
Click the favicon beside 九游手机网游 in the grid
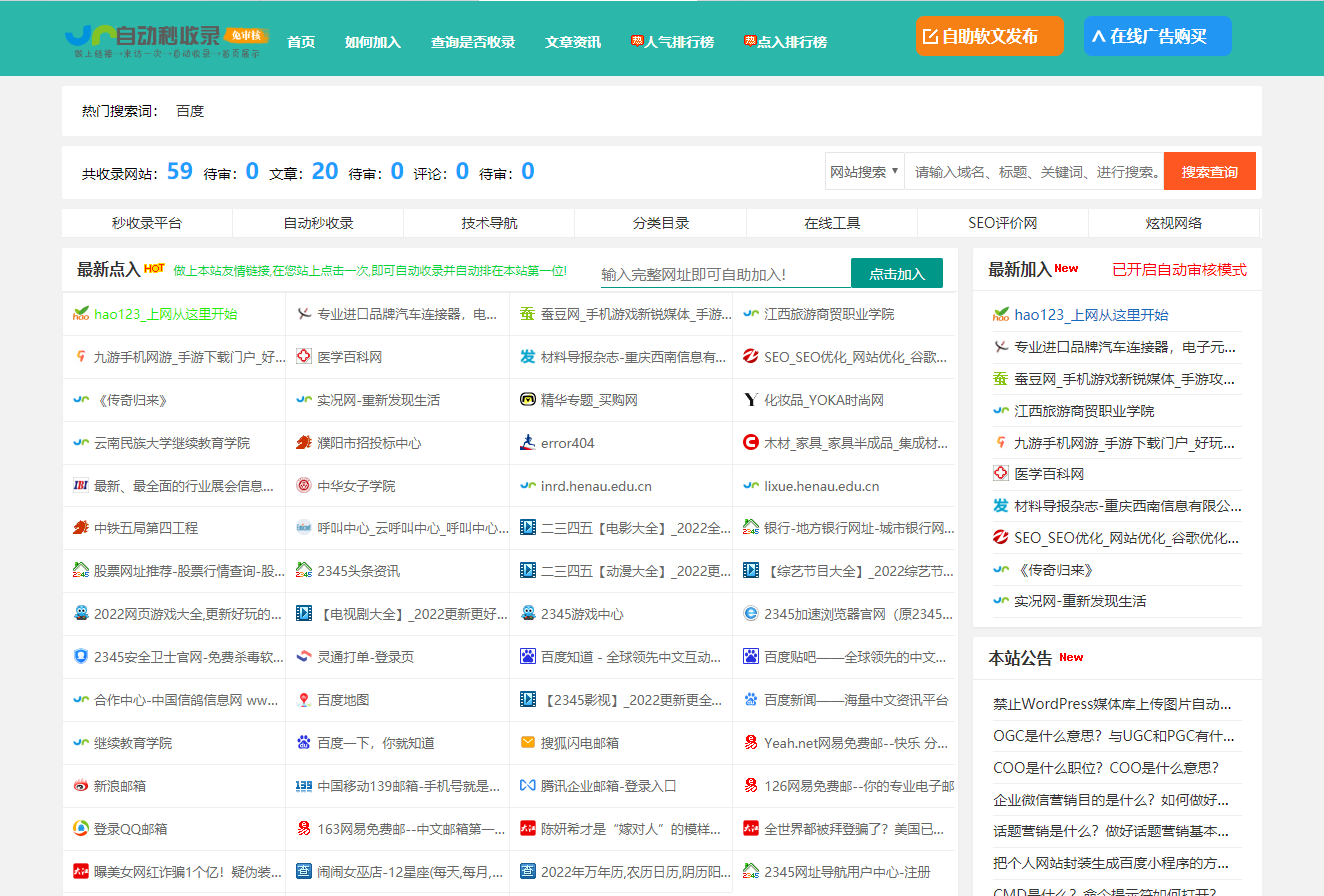pyautogui.click(x=81, y=357)
